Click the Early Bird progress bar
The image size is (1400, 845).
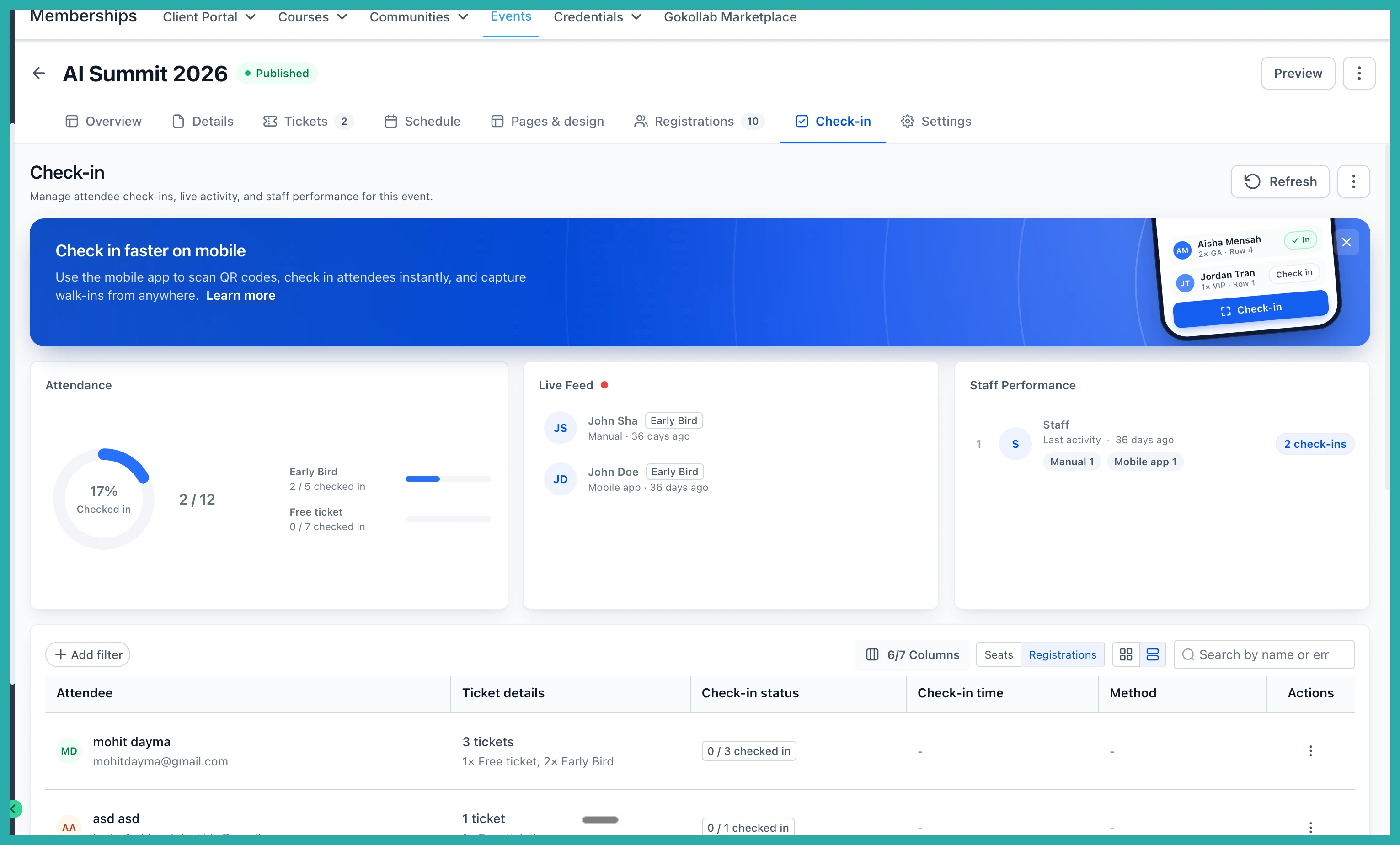pos(448,479)
